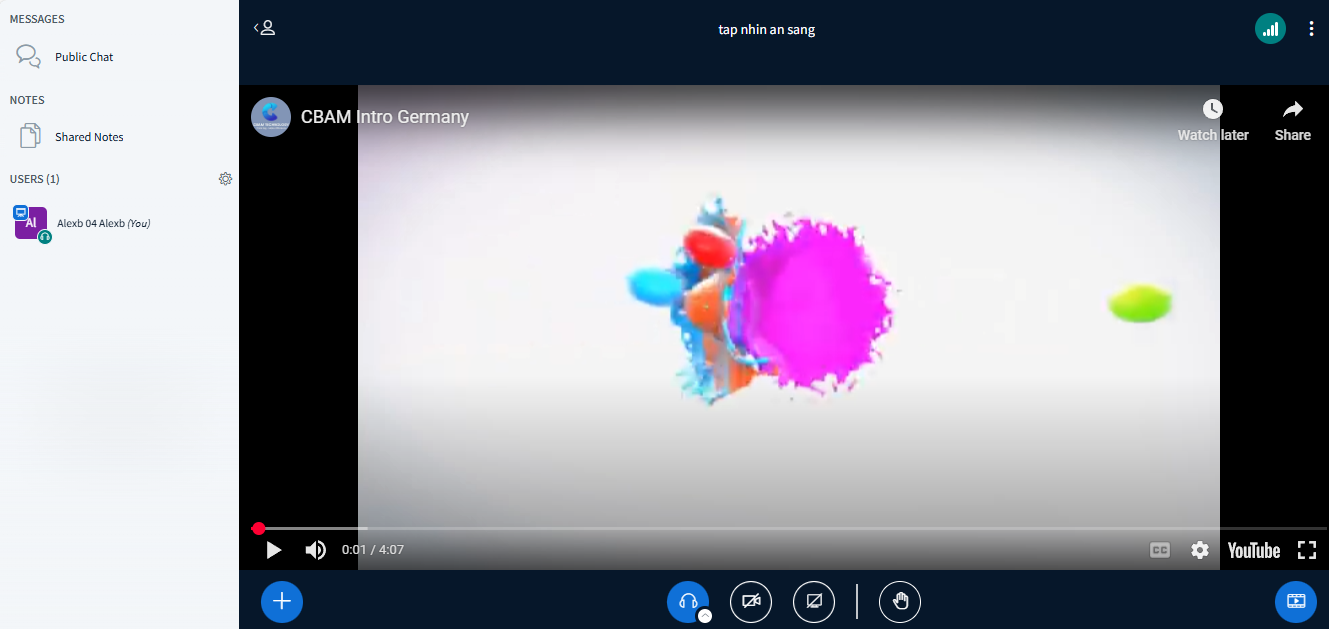Viewport: 1329px width, 629px height.
Task: Raise your hand
Action: point(900,601)
